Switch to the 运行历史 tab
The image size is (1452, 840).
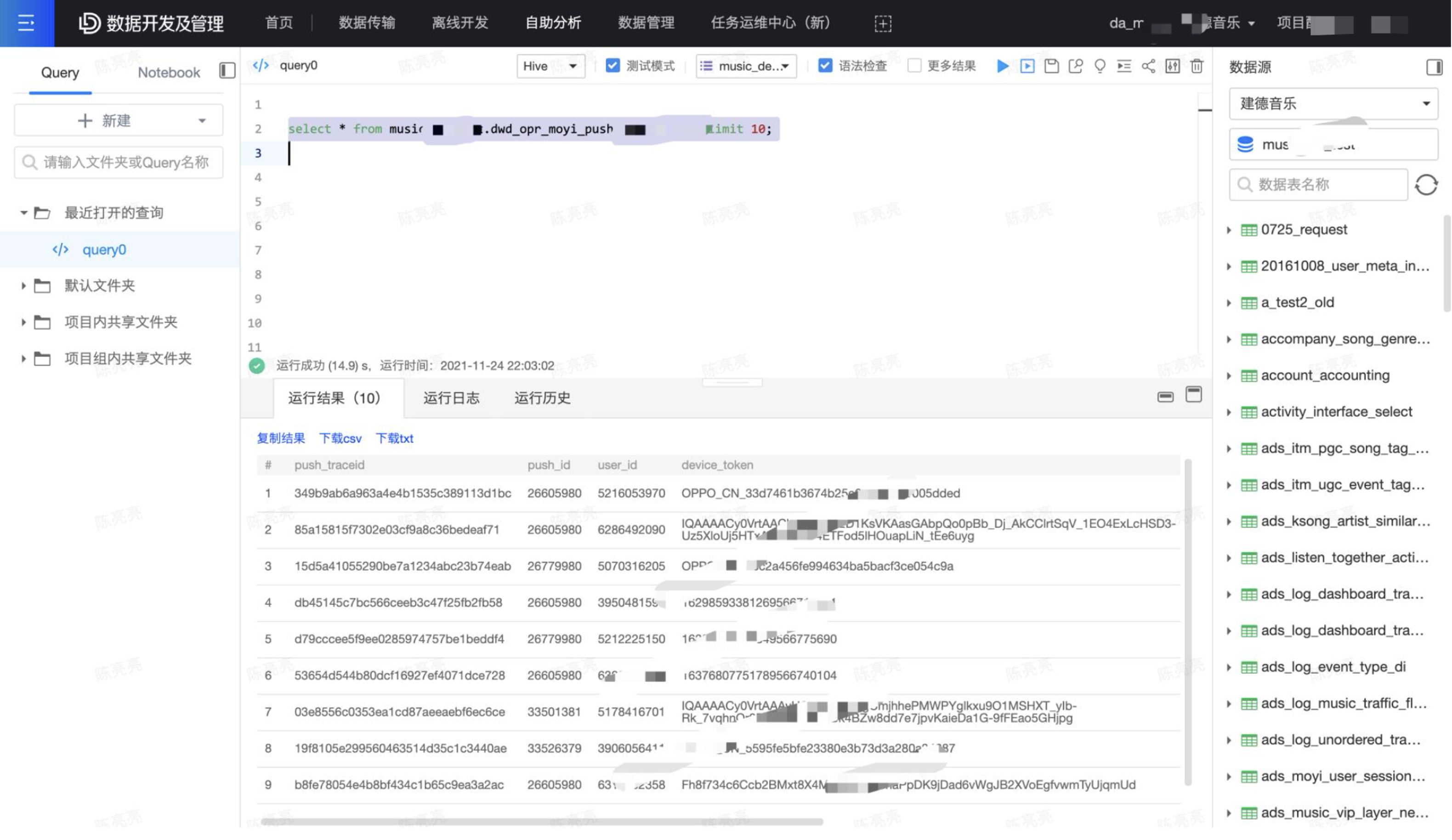click(x=541, y=398)
